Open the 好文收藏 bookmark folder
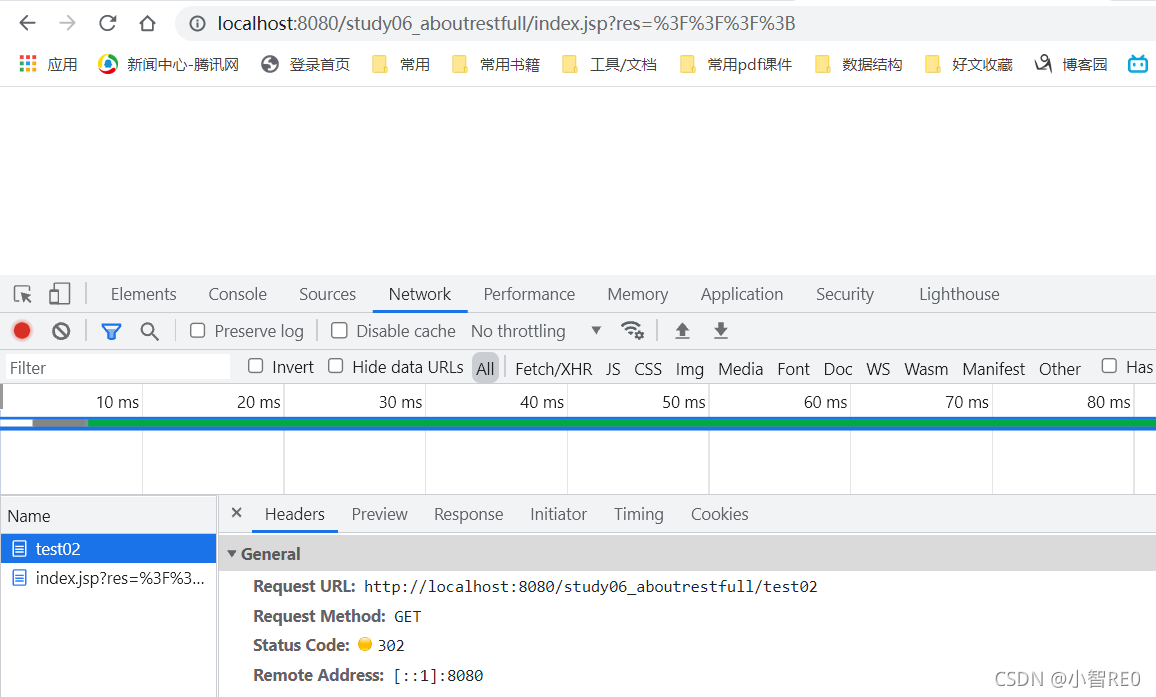The image size is (1156, 697). click(969, 64)
